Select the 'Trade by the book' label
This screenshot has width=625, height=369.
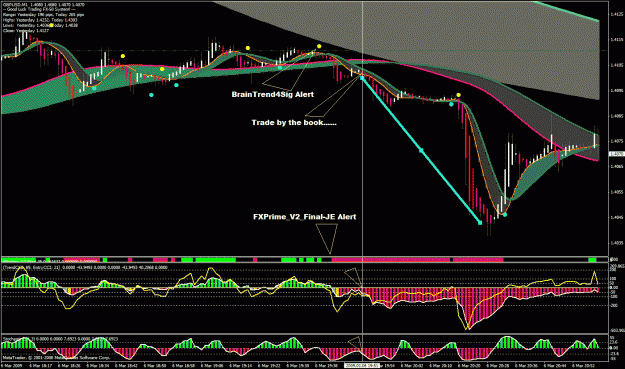[x=294, y=122]
